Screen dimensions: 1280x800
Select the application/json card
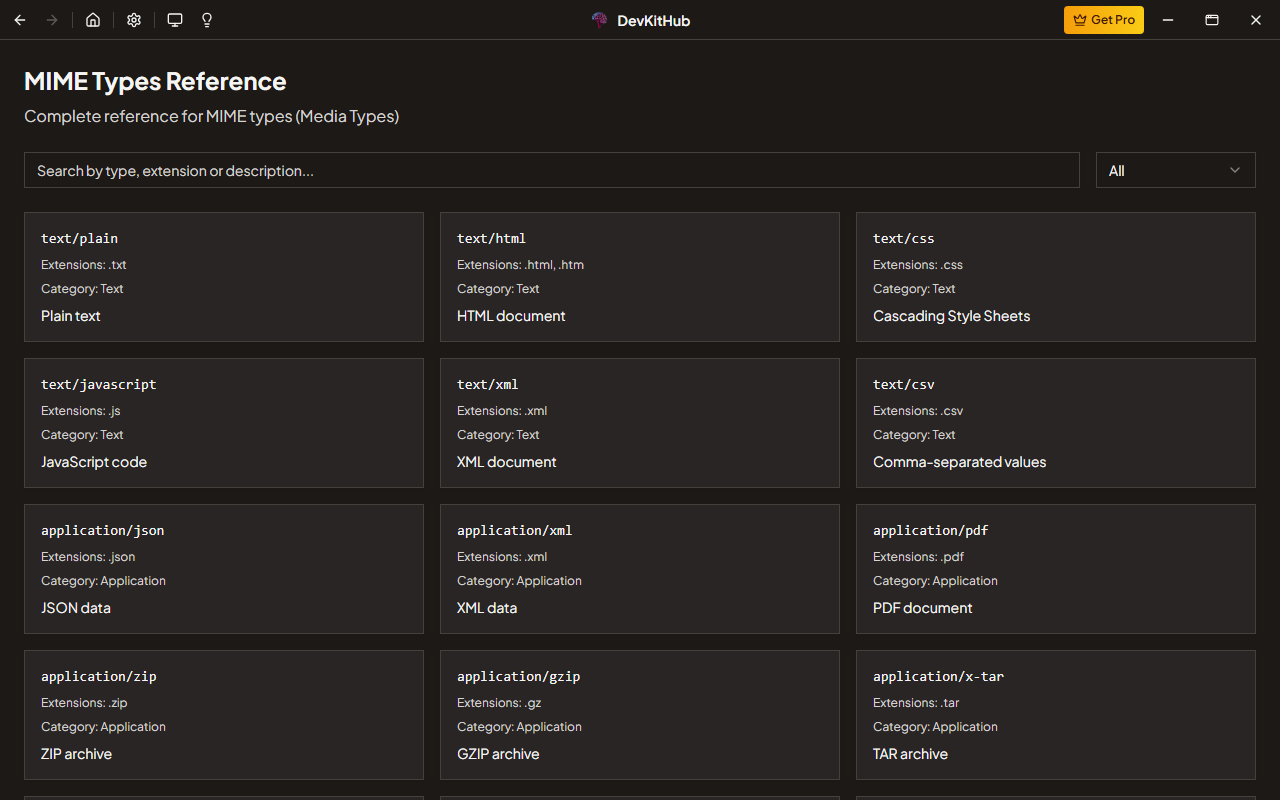[224, 569]
